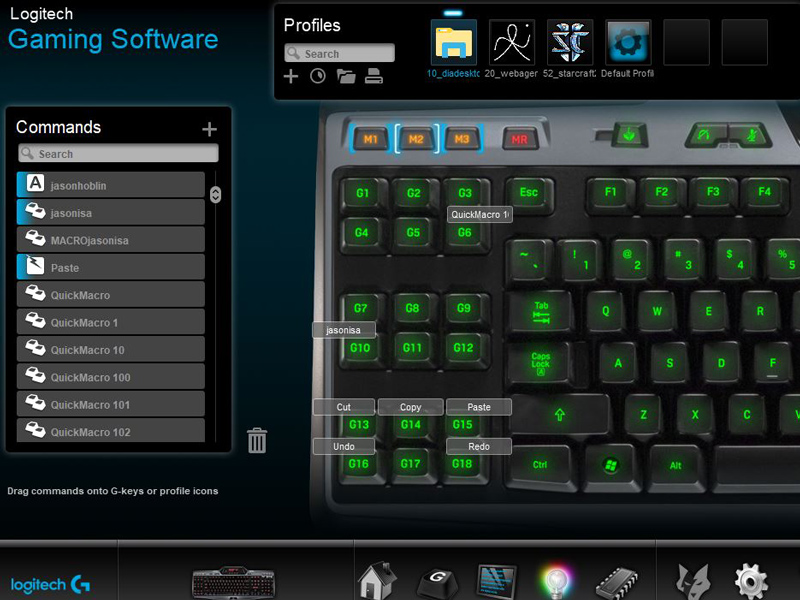Switch to the M3 mode key

pyautogui.click(x=462, y=139)
